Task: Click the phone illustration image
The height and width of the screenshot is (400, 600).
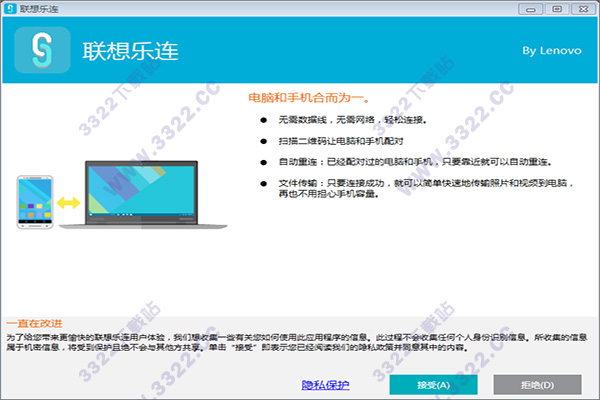Action: pyautogui.click(x=35, y=202)
